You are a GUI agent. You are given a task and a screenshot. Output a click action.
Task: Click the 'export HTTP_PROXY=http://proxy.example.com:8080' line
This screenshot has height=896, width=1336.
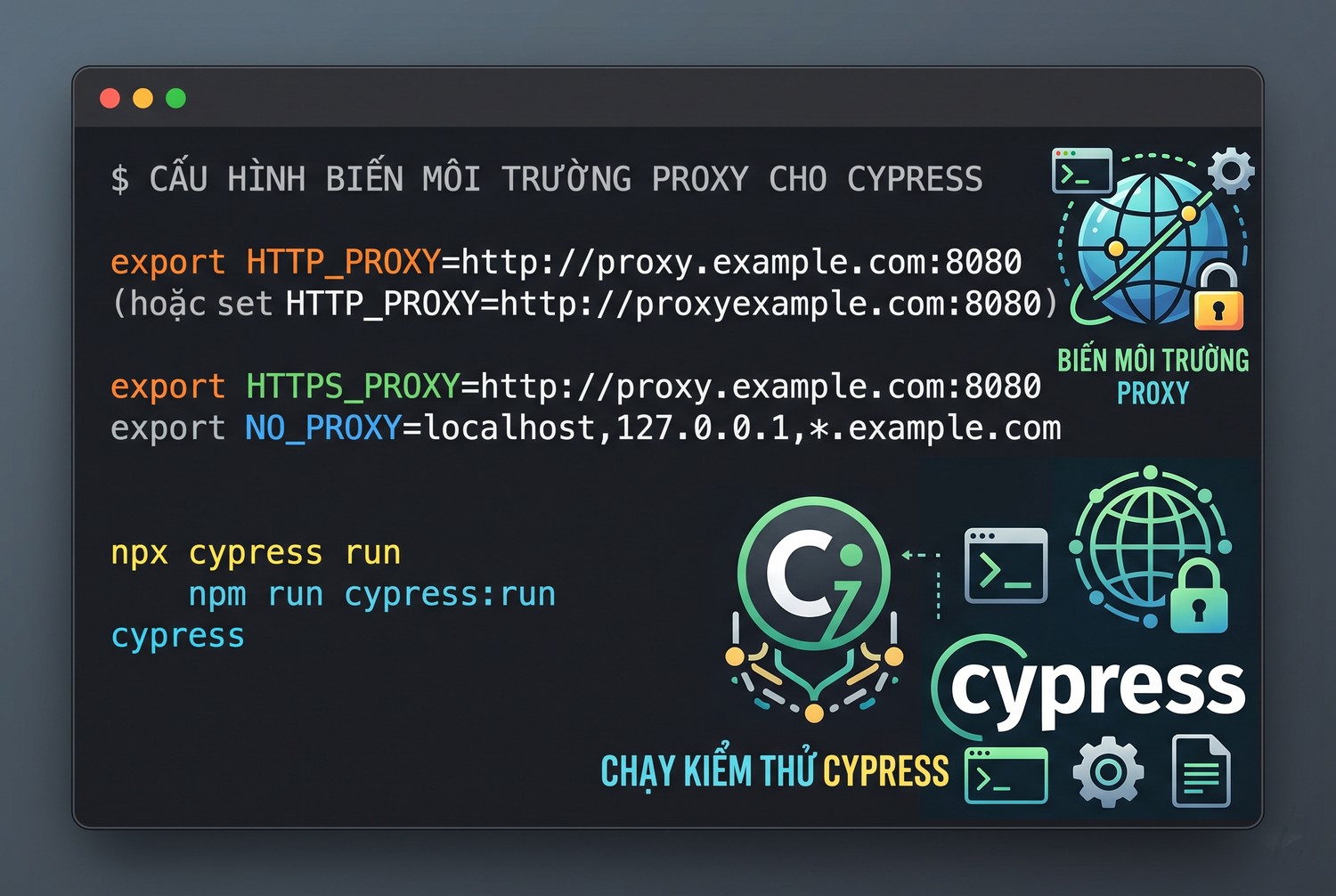point(566,262)
